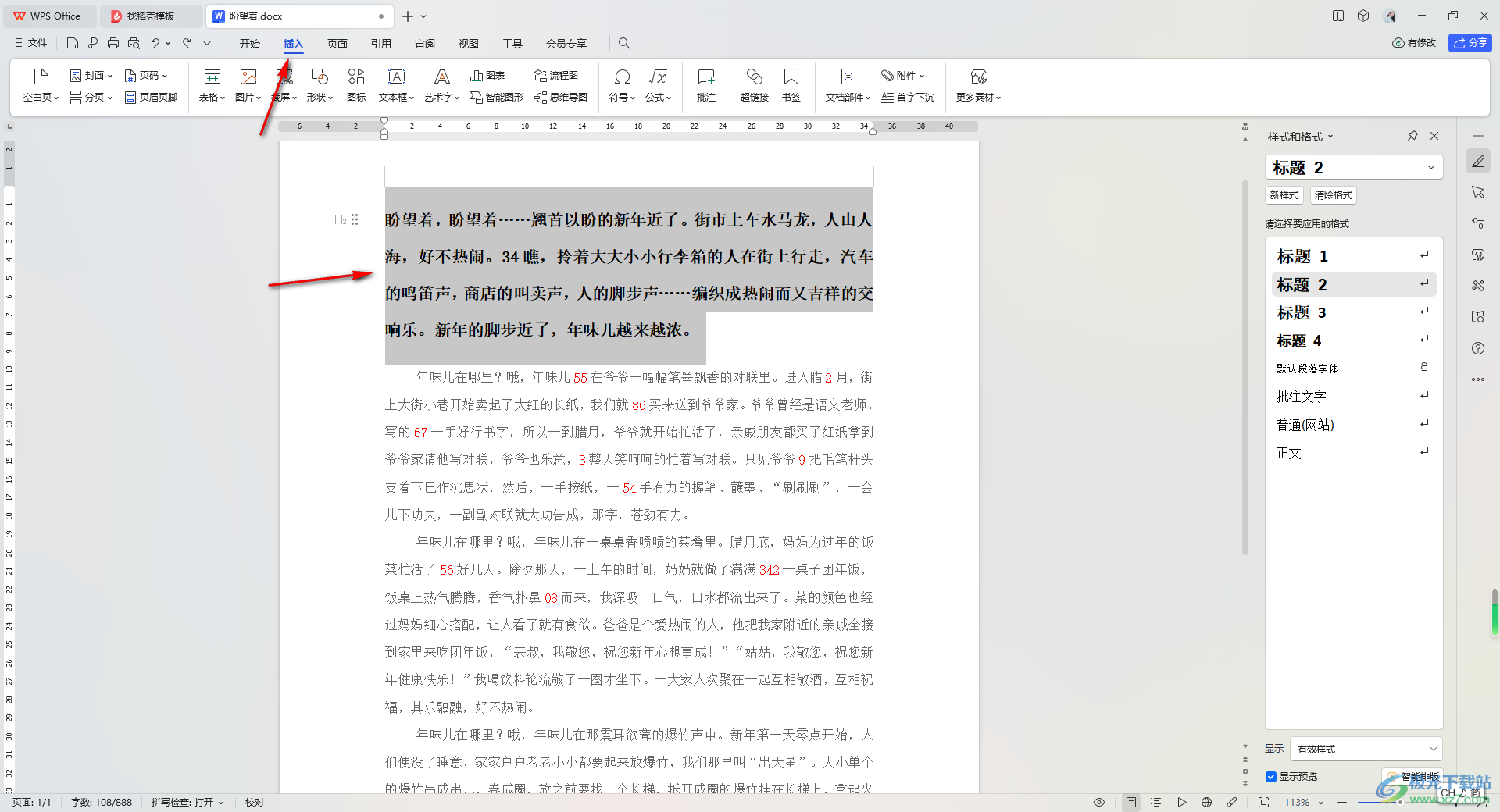Open the formula (公式) tool
This screenshot has width=1500, height=812.
click(x=658, y=85)
